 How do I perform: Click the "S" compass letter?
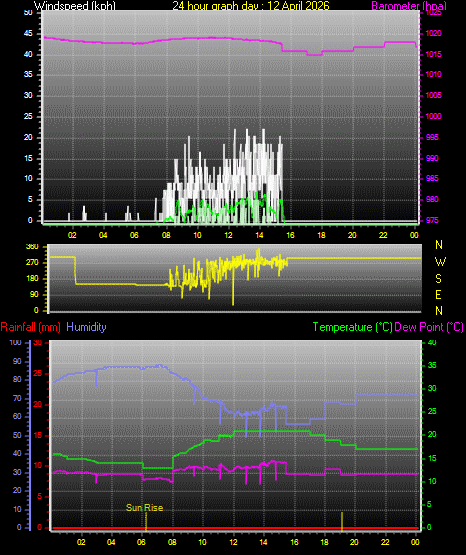click(438, 279)
